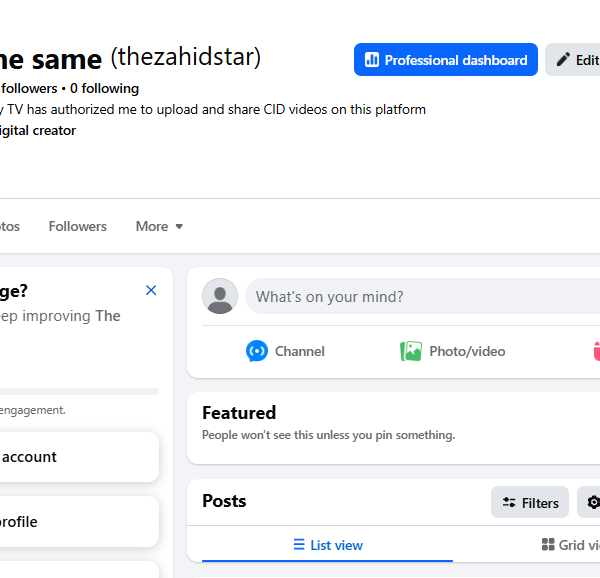Click the thezahidstar username text
This screenshot has height=578, width=600.
(x=186, y=57)
